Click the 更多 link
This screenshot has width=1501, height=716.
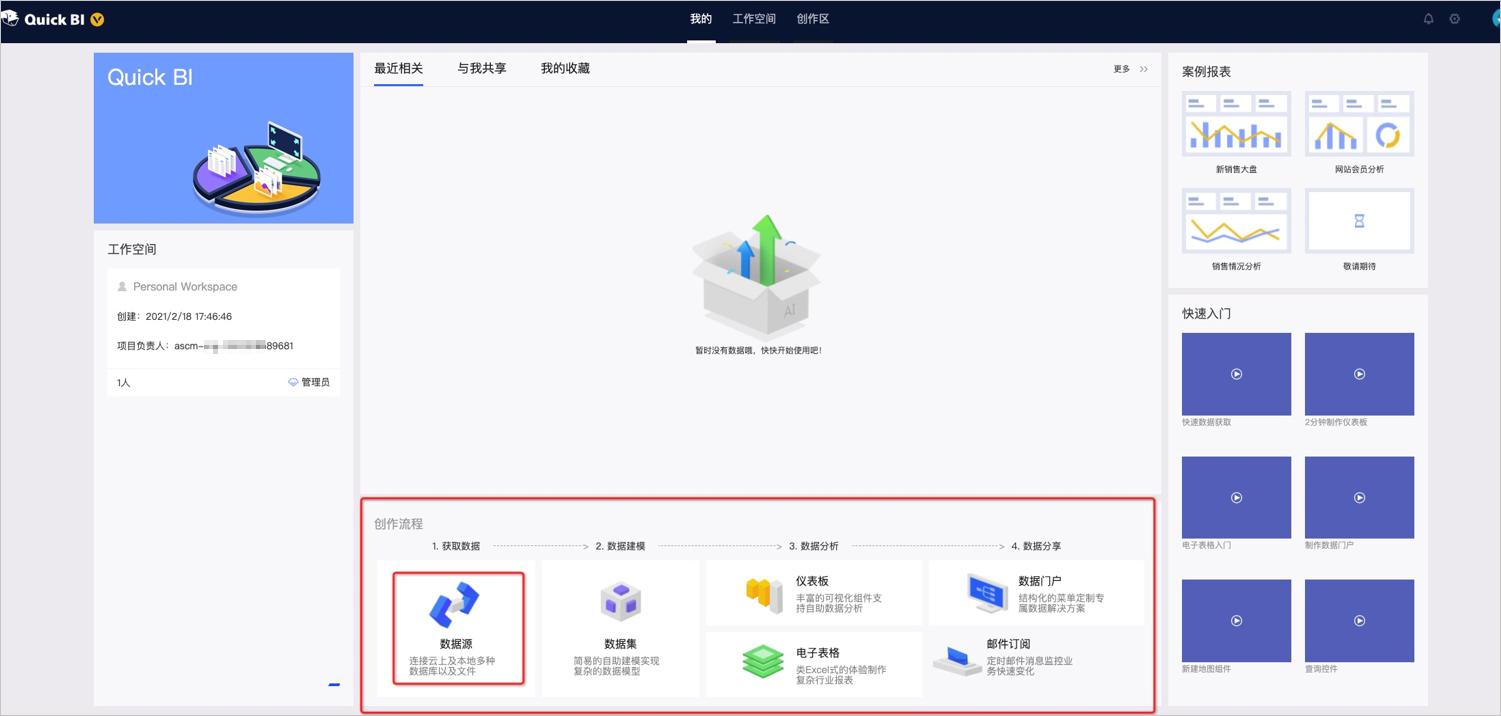pyautogui.click(x=1121, y=69)
